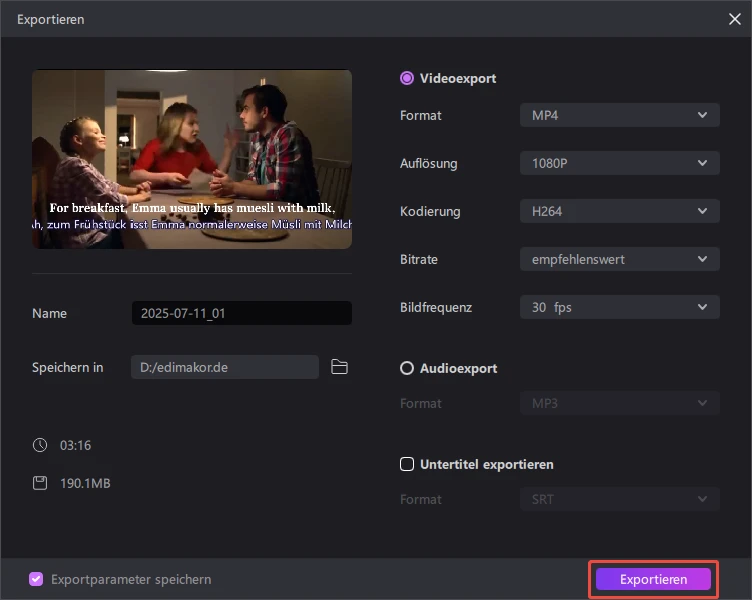
Task: Click the clock duration icon
Action: (40, 445)
